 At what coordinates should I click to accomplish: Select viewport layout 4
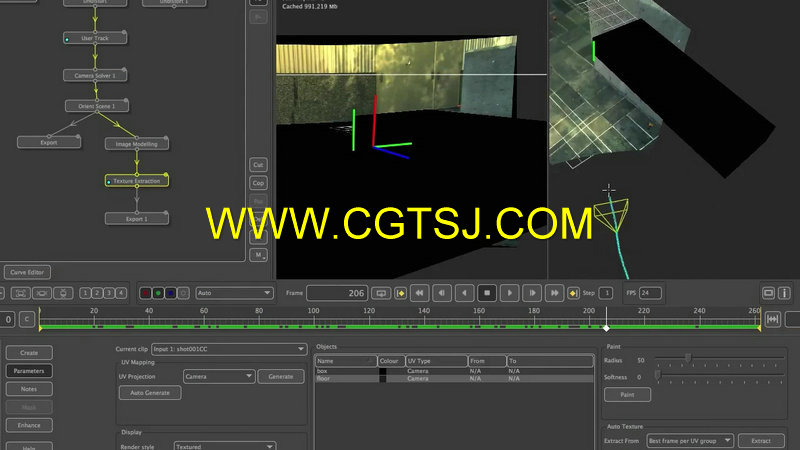[x=120, y=293]
